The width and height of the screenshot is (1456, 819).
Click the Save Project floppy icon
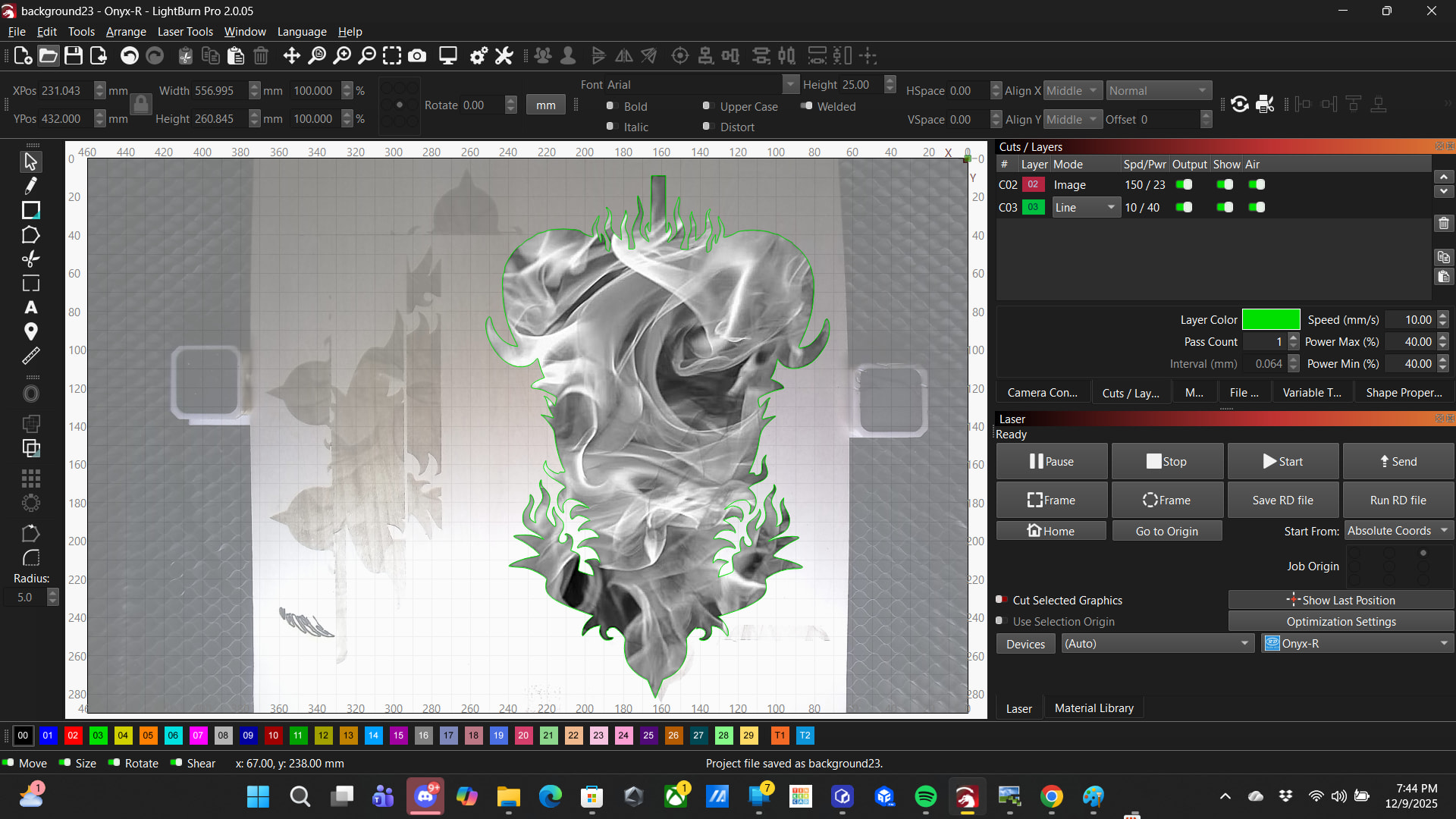pos(74,55)
